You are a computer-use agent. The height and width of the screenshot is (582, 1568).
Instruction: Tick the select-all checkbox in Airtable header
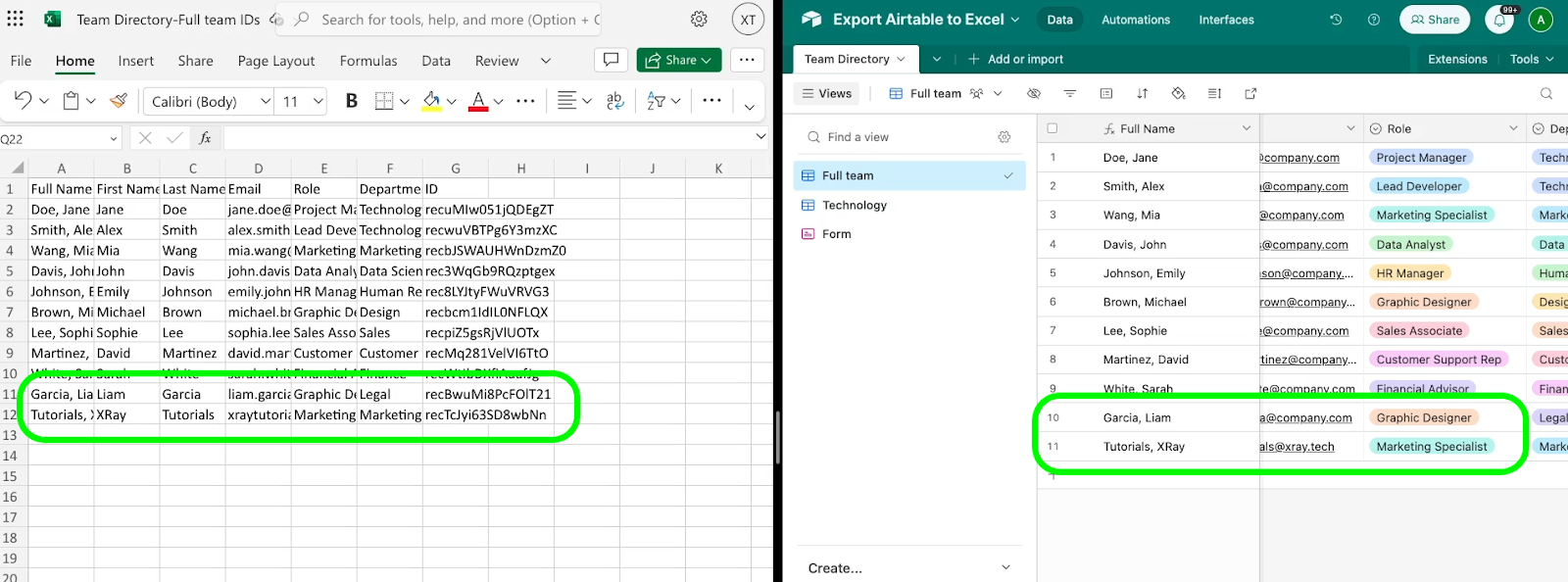click(1053, 128)
